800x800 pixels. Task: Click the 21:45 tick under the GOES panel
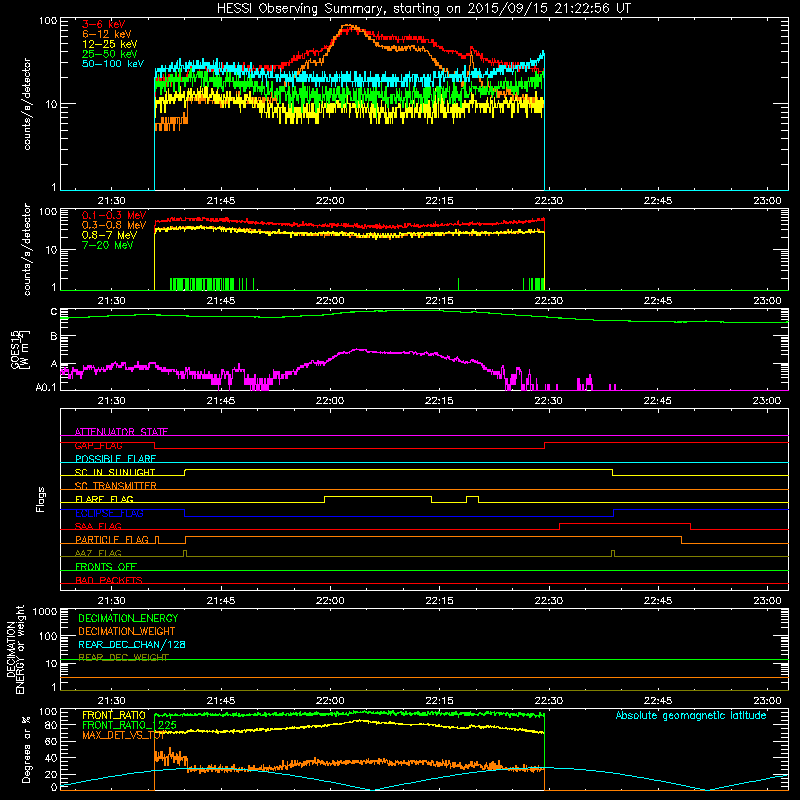(x=221, y=401)
